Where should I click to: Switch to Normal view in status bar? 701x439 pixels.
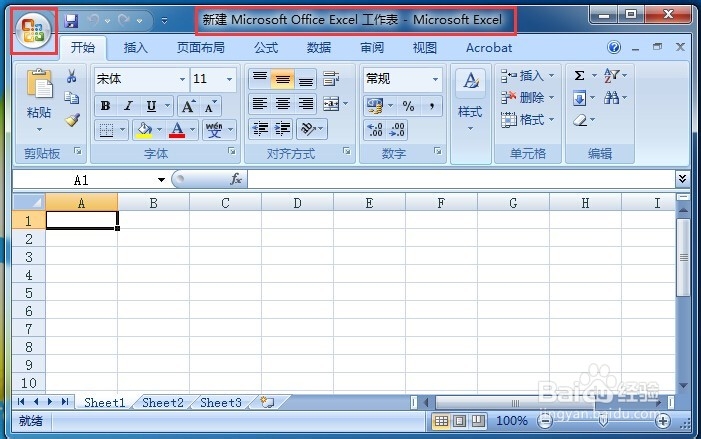coord(441,421)
